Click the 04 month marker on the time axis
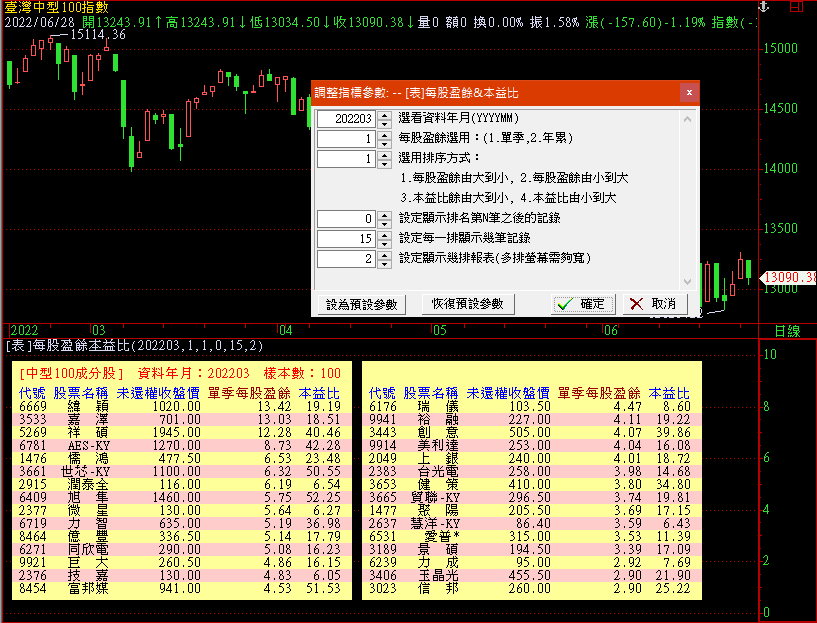 tap(285, 330)
